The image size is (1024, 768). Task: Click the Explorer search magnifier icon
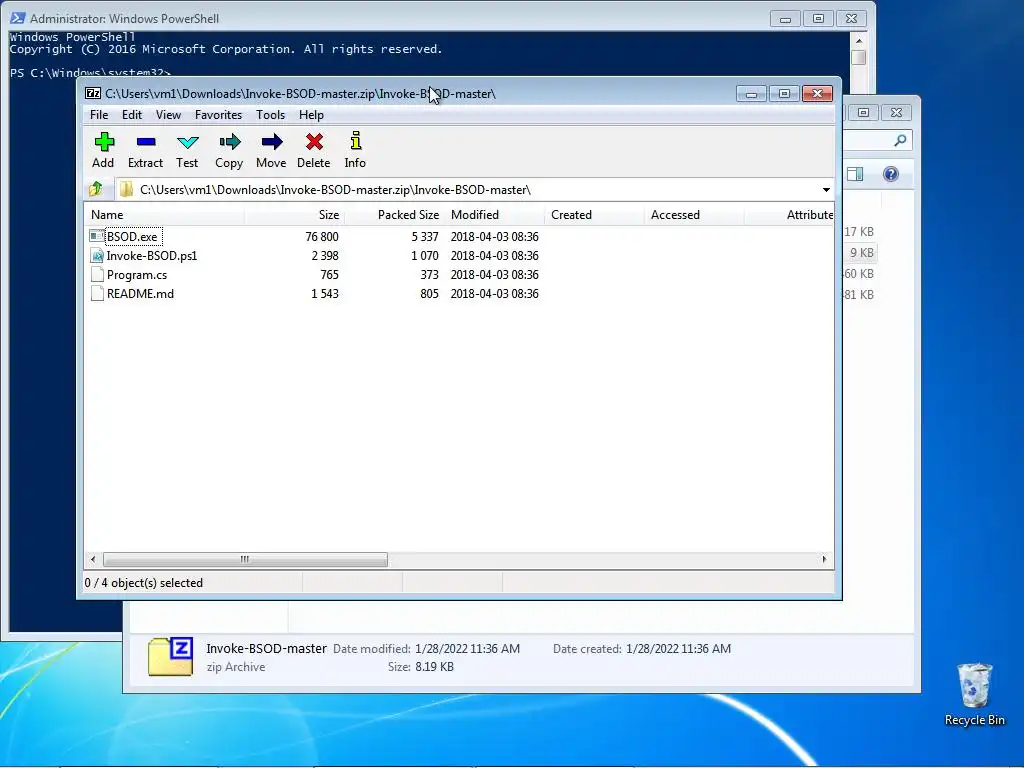point(900,140)
